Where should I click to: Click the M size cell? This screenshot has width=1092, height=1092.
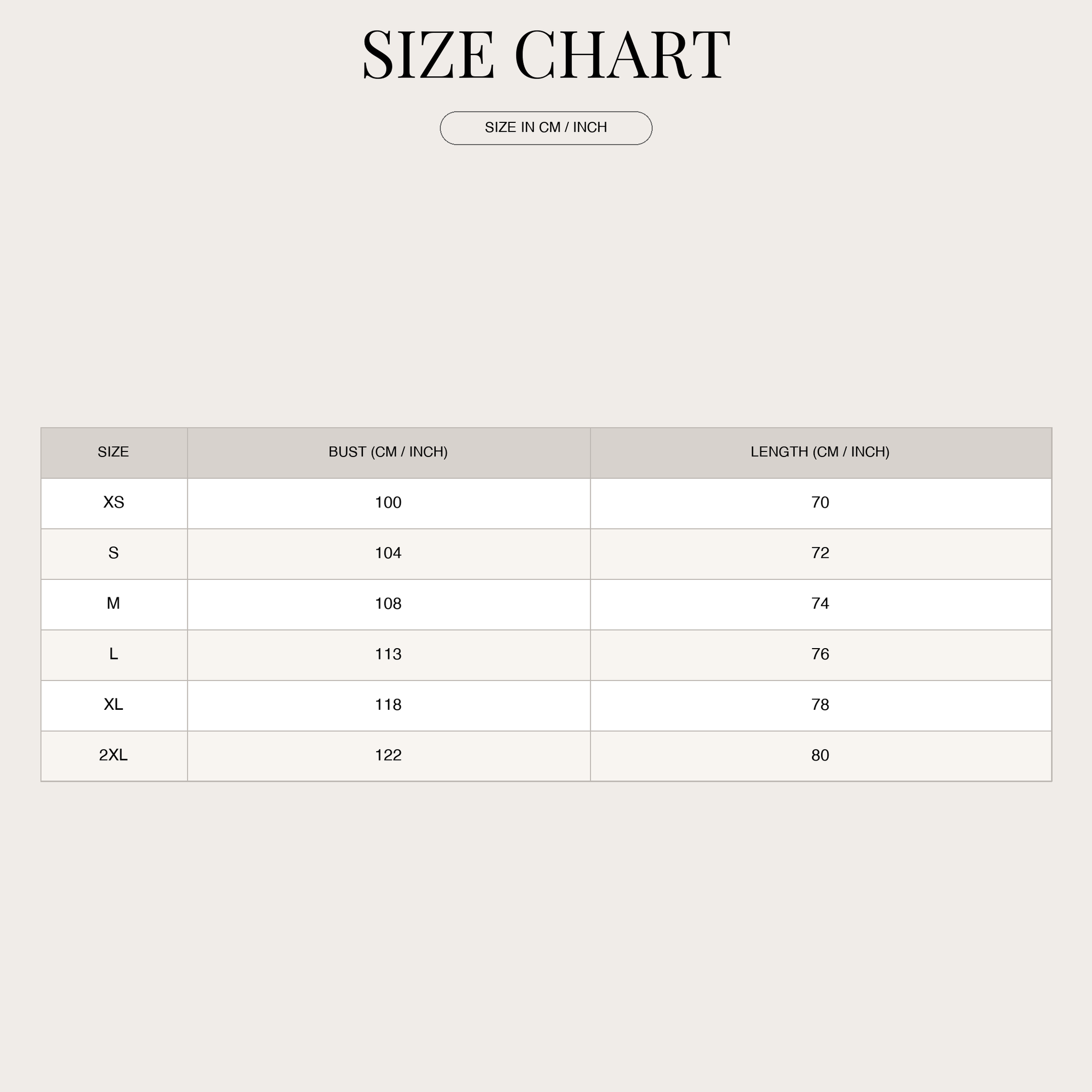click(114, 604)
